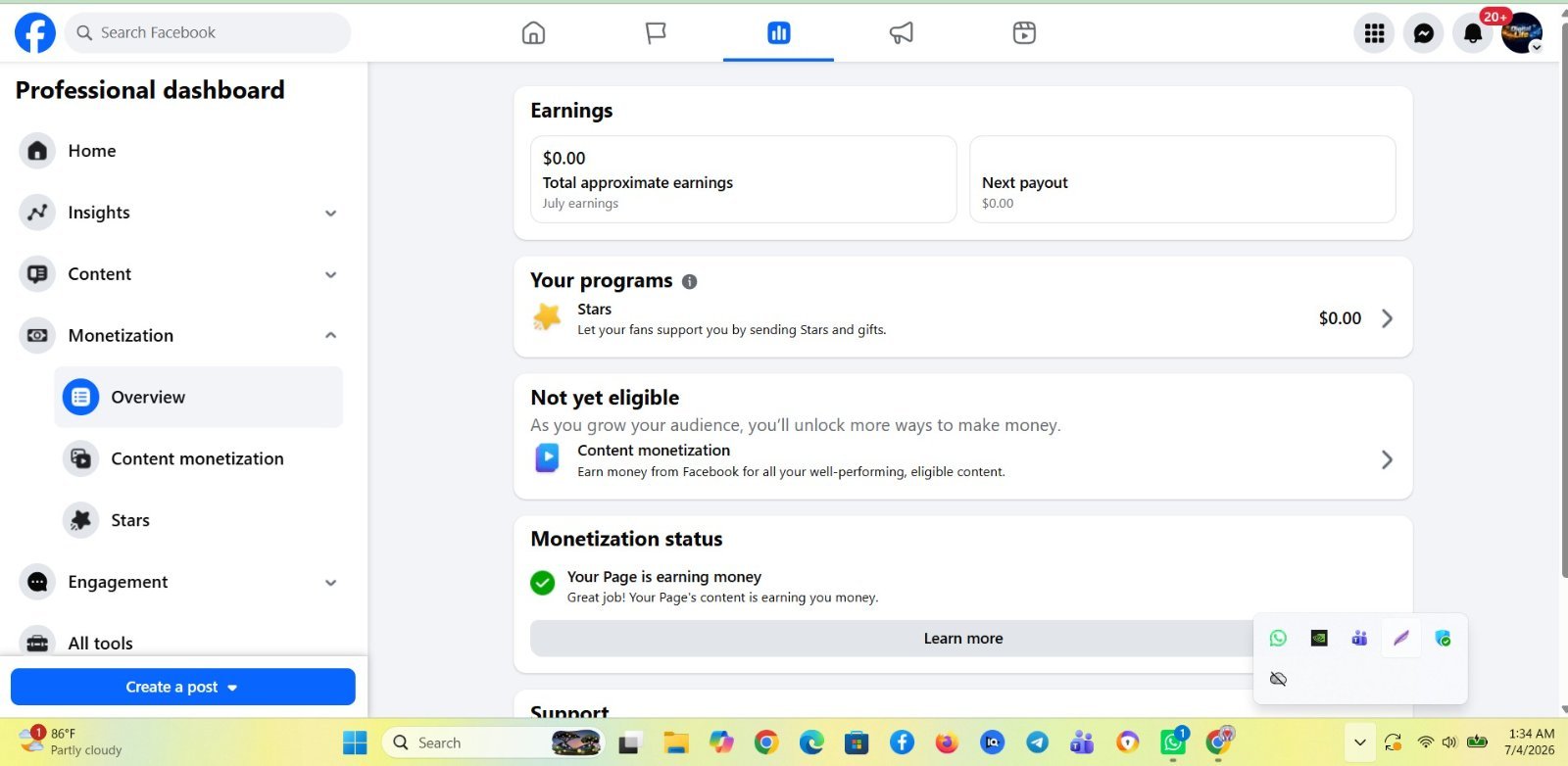Click the Wi-Fi network tray icon
Viewport: 1568px width, 766px height.
click(x=1426, y=742)
